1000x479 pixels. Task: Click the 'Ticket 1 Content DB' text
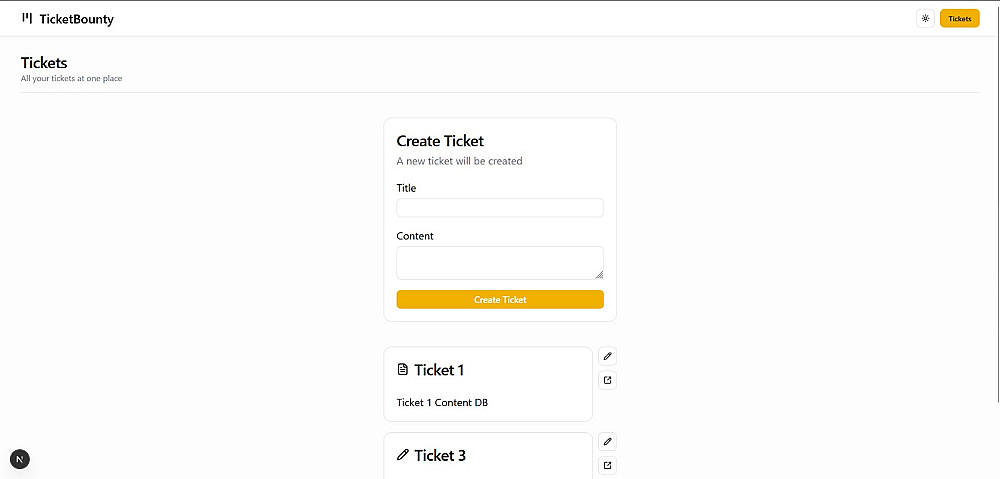442,403
